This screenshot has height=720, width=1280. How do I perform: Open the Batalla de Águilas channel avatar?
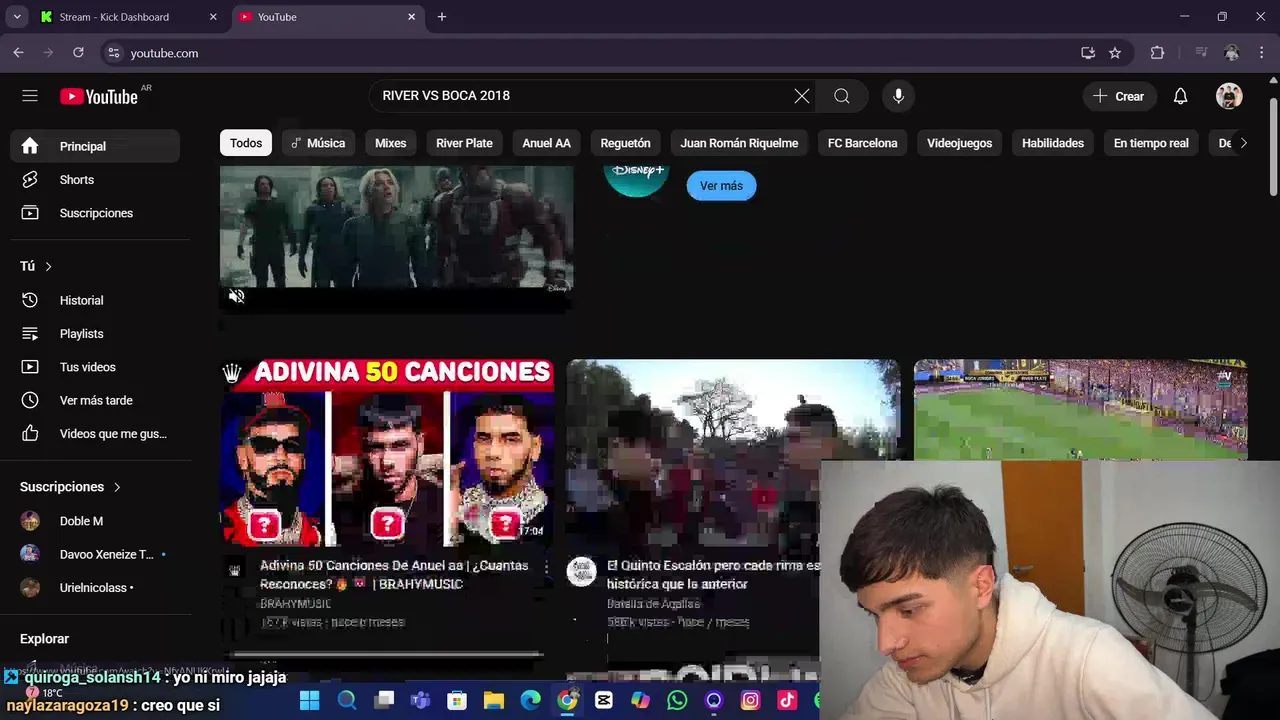581,572
